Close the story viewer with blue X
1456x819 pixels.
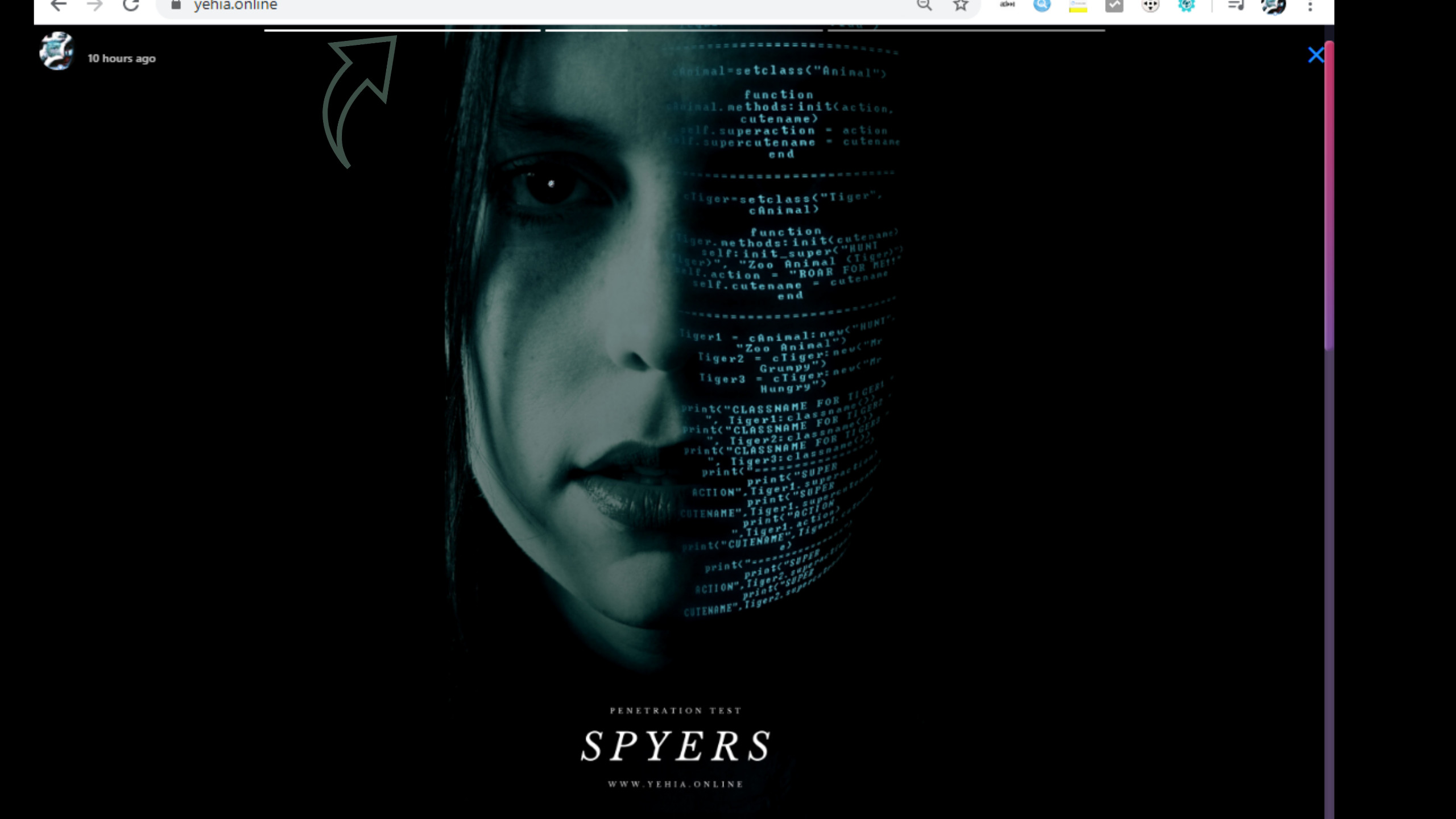(1315, 55)
